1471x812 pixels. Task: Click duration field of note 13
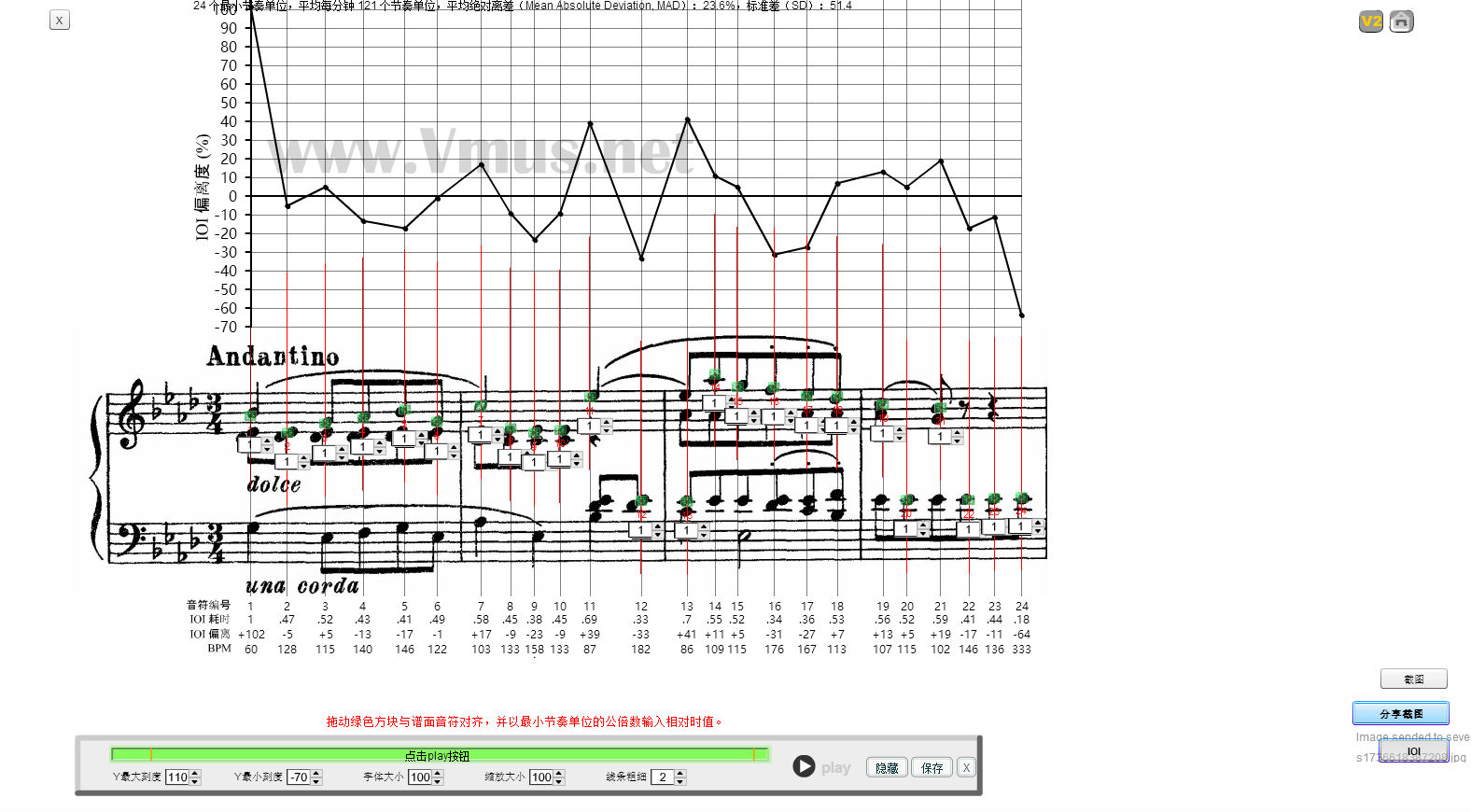686,531
